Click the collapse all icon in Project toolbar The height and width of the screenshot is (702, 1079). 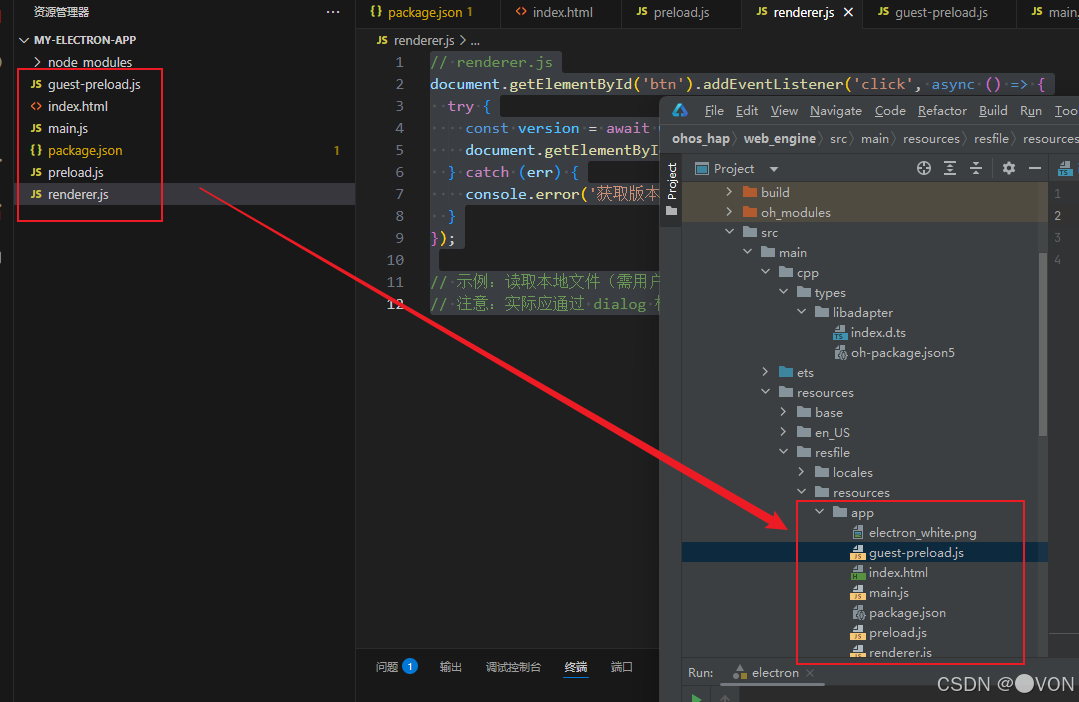coord(976,169)
